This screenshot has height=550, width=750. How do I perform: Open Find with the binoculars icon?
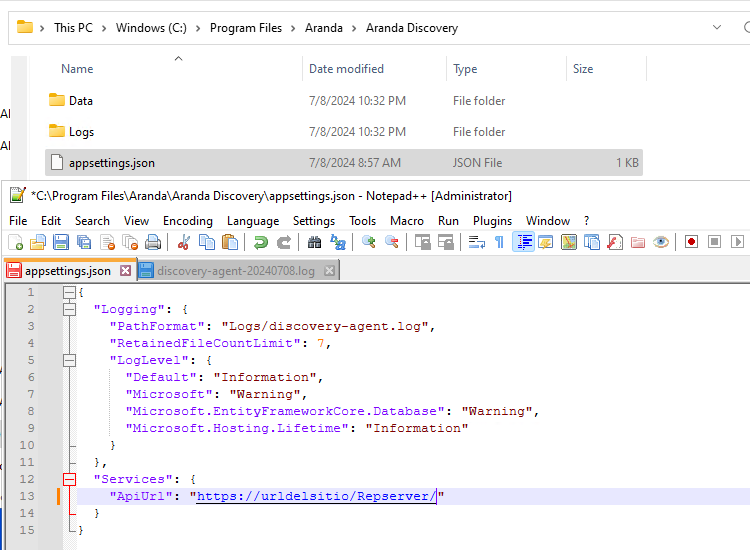pyautogui.click(x=315, y=242)
